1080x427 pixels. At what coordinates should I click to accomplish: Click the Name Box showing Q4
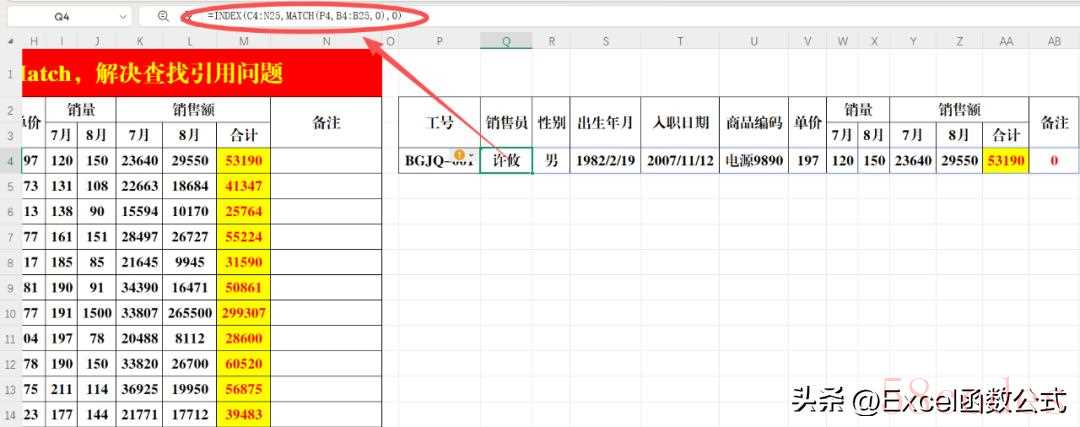63,17
